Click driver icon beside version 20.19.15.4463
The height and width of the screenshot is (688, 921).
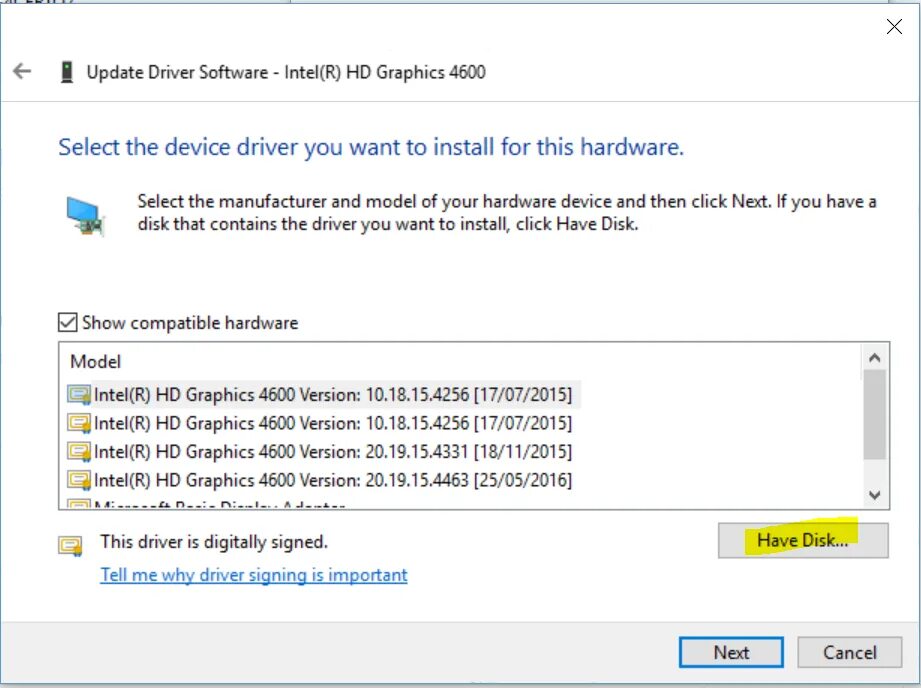[79, 480]
